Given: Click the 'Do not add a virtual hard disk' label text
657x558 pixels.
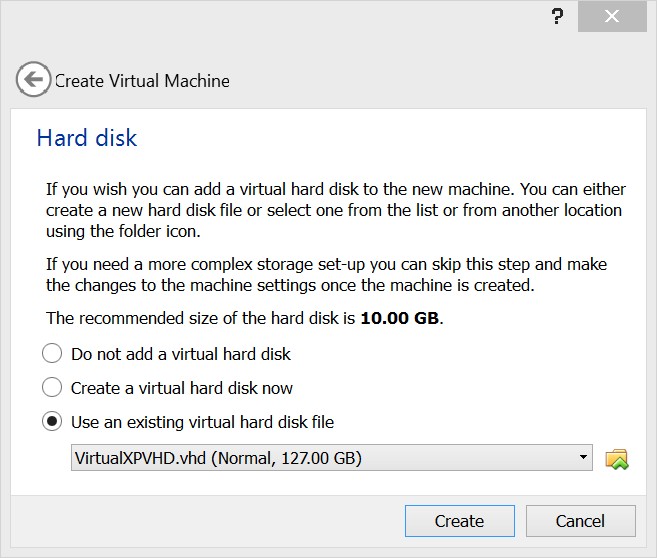Looking at the screenshot, I should 181,354.
